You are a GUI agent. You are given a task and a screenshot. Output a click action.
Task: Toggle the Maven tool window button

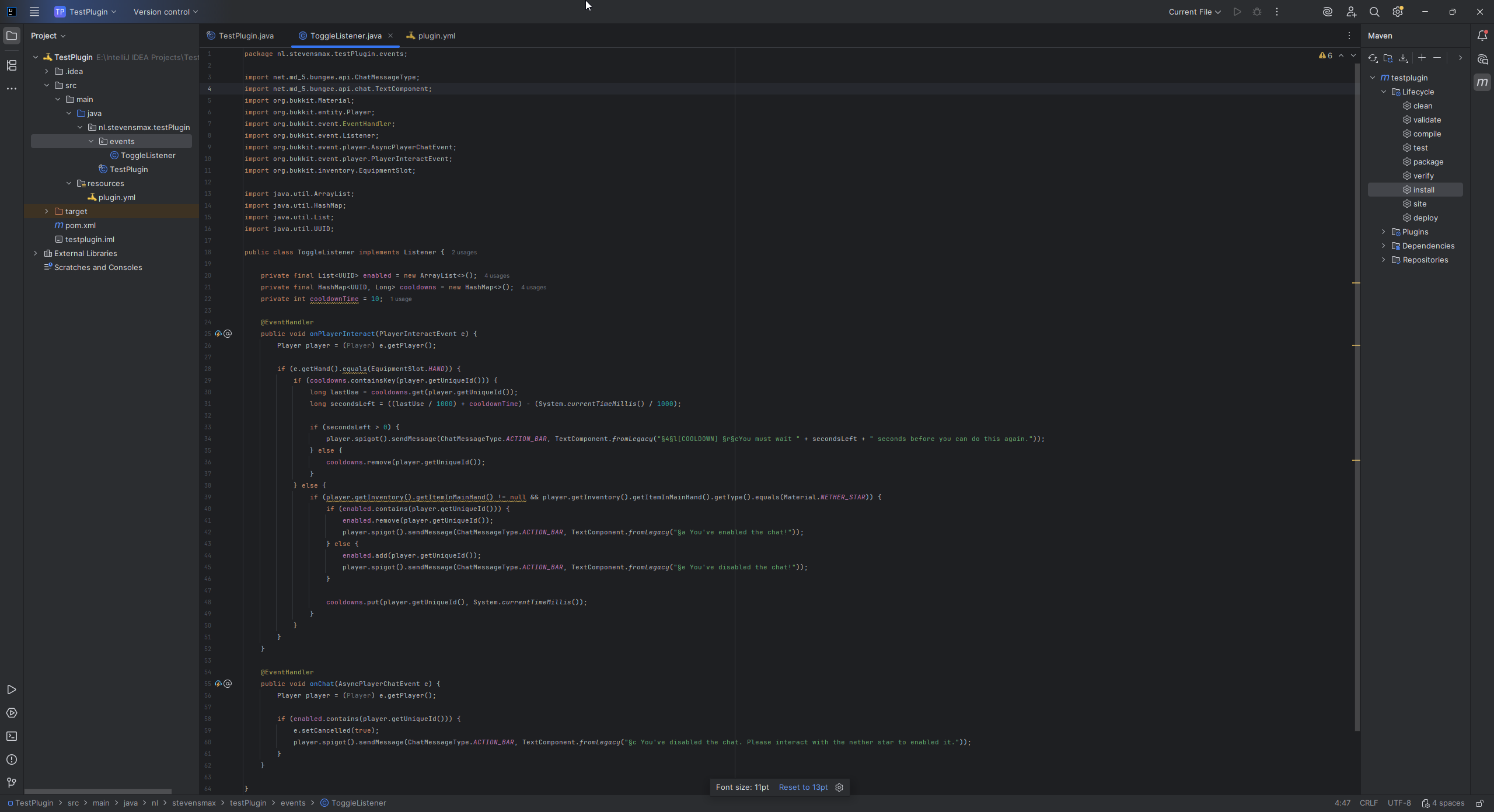tap(1482, 82)
